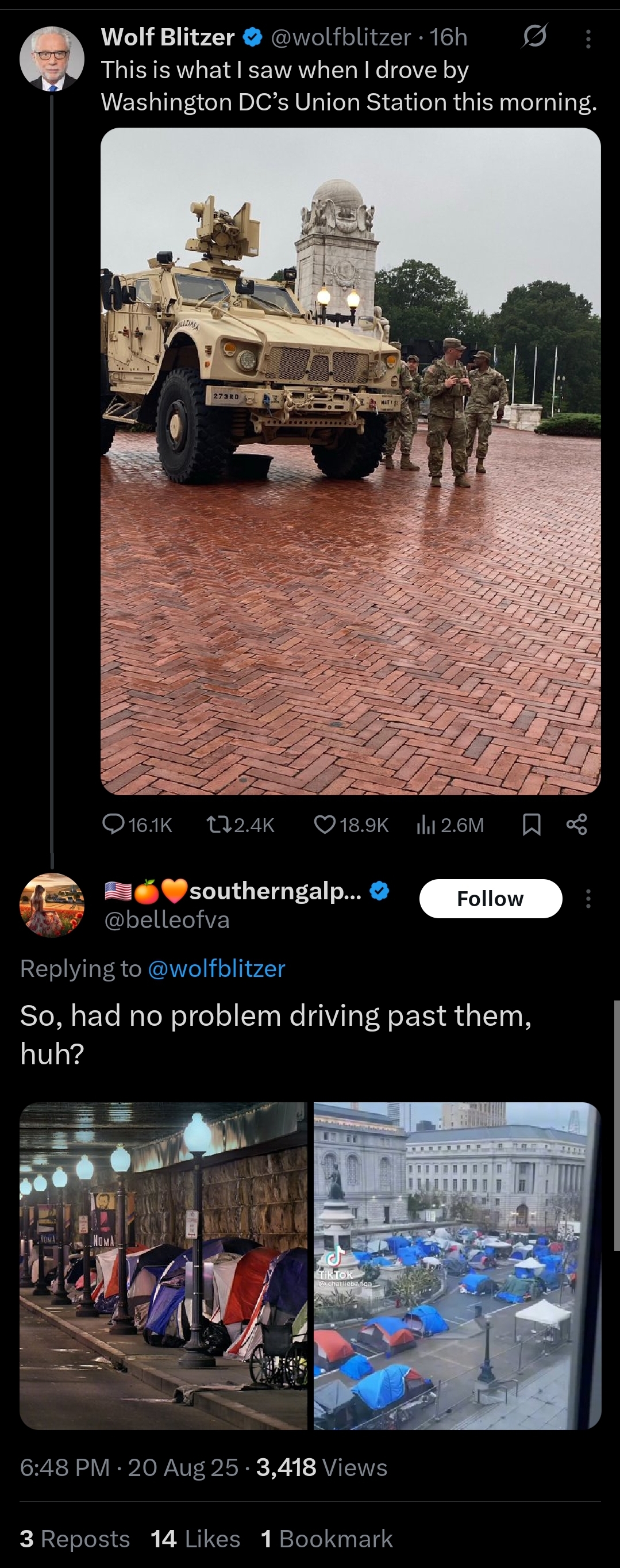This screenshot has height=1568, width=620.
Task: Share Wolf Blitzer's post via share icon
Action: pyautogui.click(x=577, y=824)
